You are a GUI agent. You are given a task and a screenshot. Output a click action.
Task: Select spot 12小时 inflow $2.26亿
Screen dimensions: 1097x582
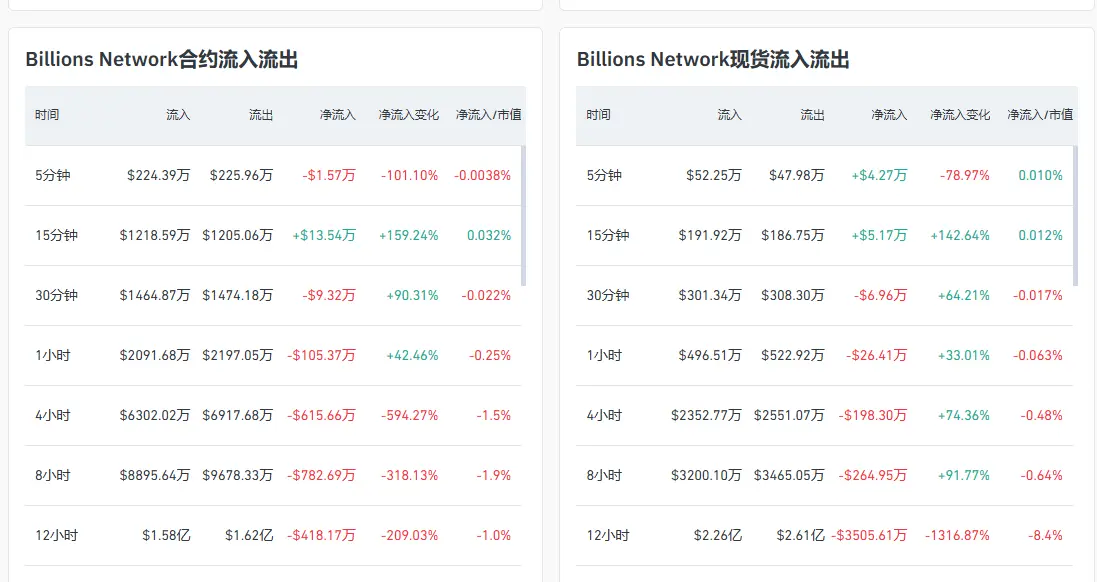click(x=718, y=537)
